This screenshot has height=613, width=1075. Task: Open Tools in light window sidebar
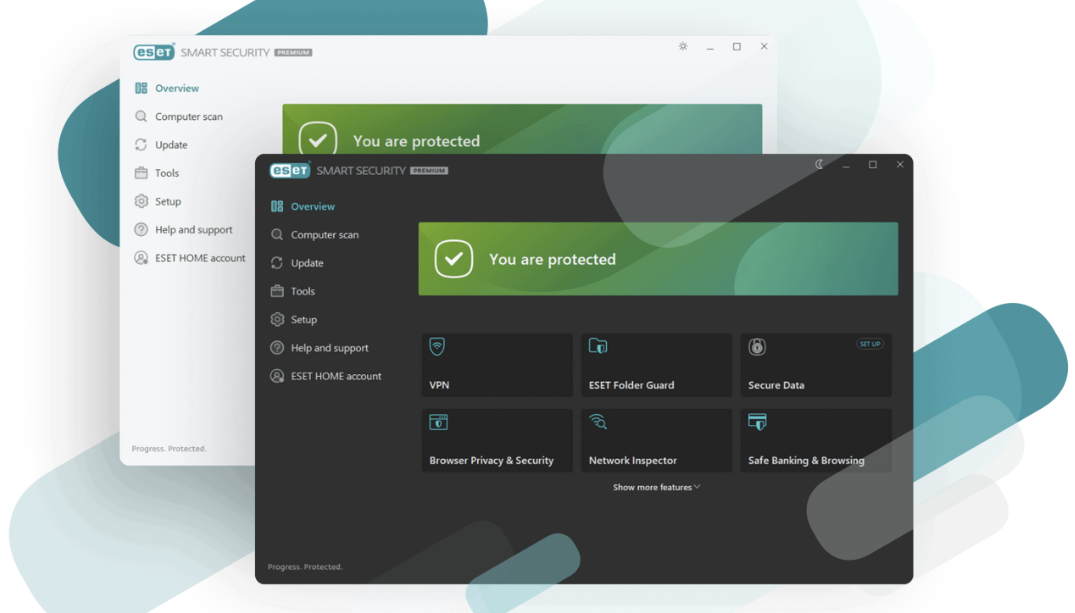[x=167, y=173]
